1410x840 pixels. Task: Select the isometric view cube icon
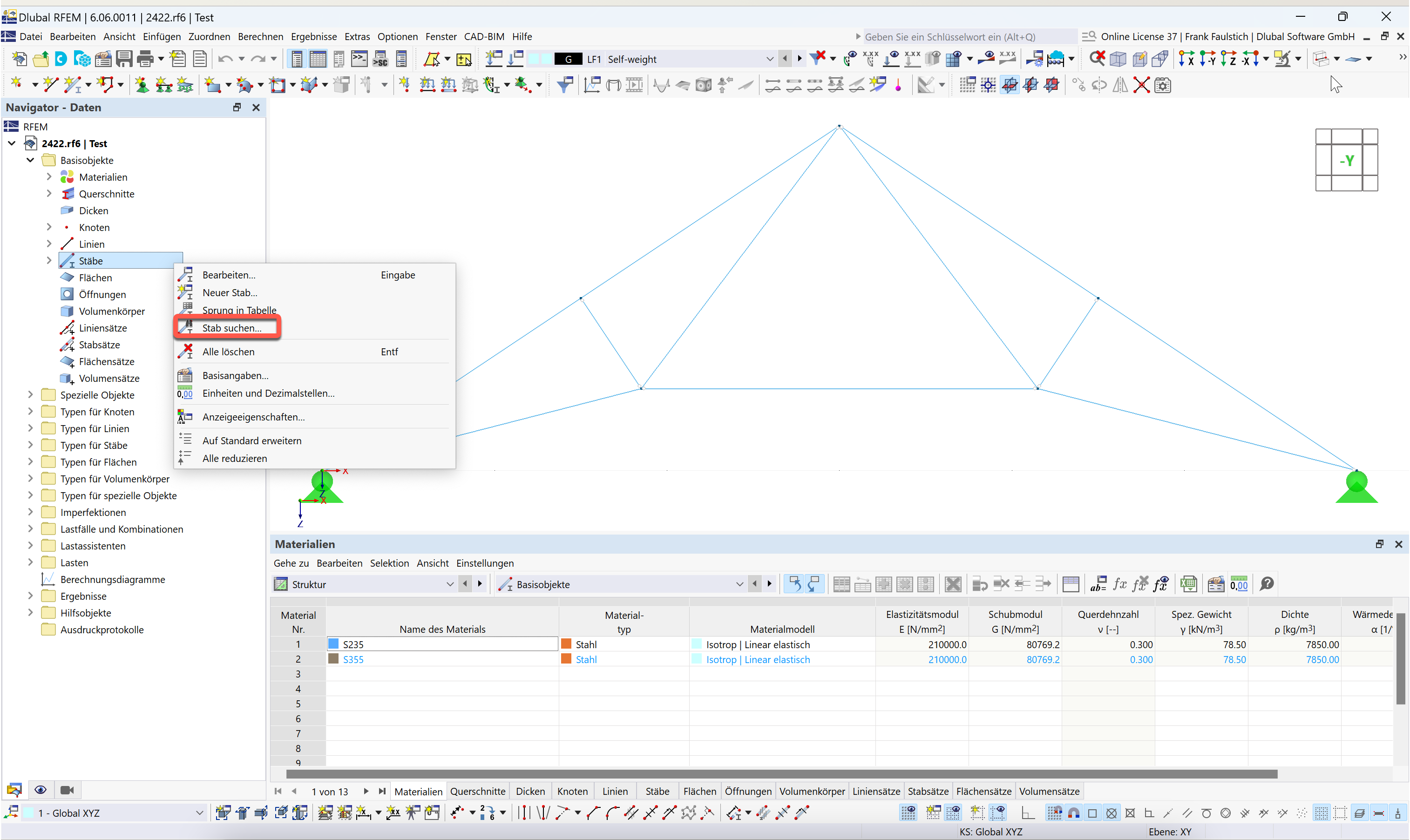(x=1118, y=58)
